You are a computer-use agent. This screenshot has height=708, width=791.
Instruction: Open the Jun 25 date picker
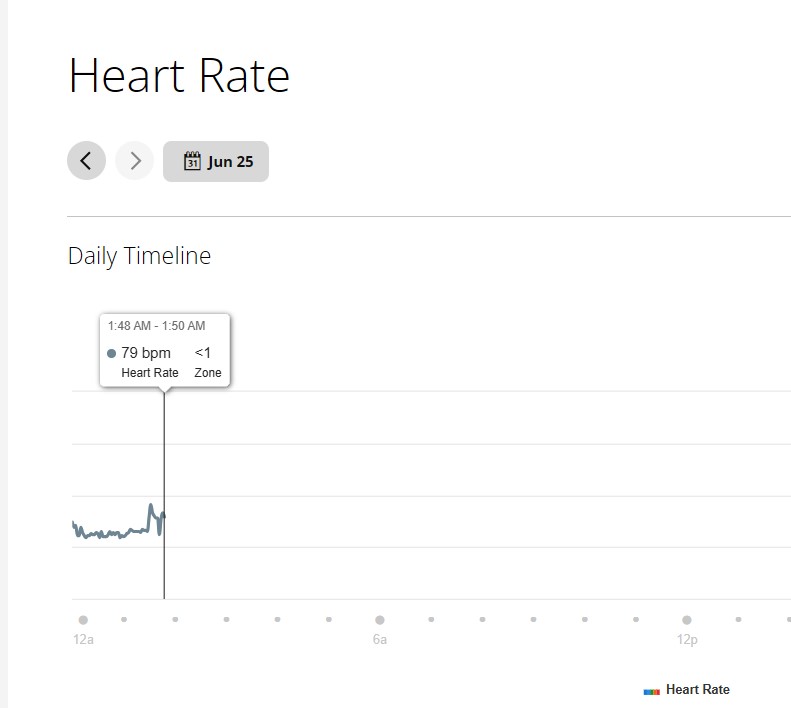(x=216, y=161)
